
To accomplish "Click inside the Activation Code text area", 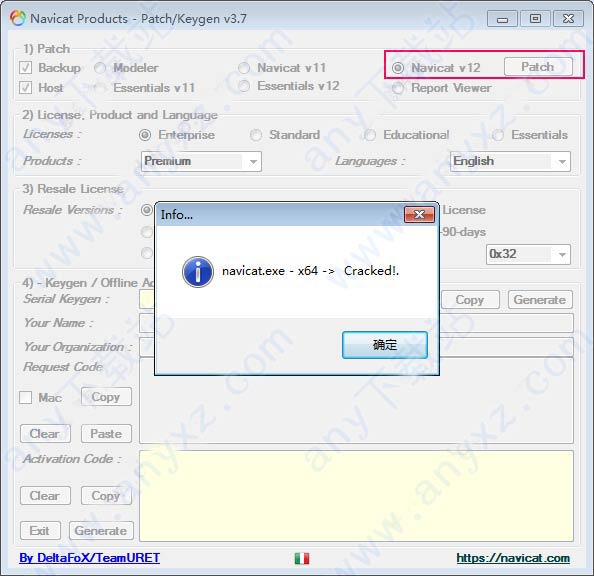I will 356,496.
